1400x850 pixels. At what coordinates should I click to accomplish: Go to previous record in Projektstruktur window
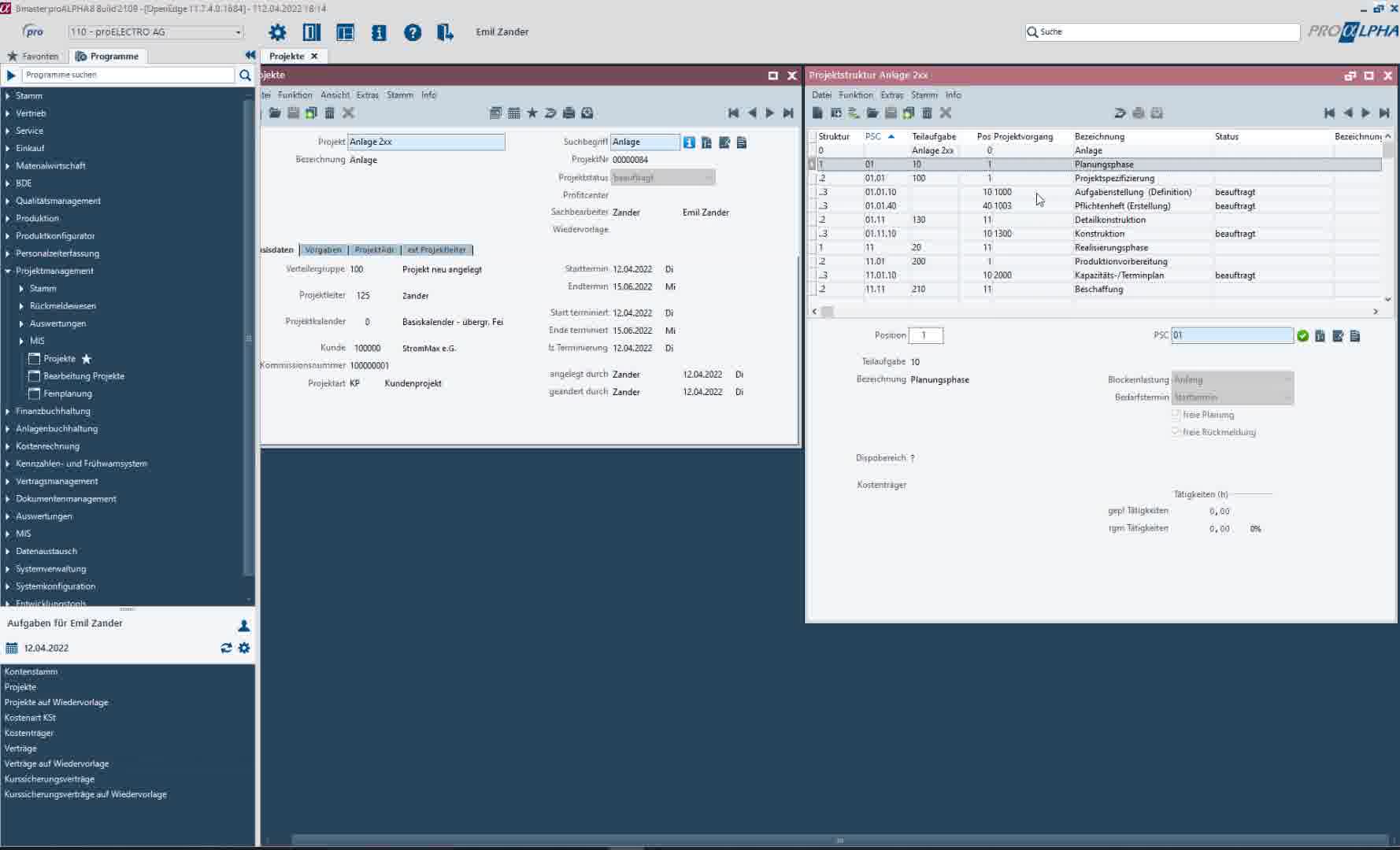click(1348, 113)
